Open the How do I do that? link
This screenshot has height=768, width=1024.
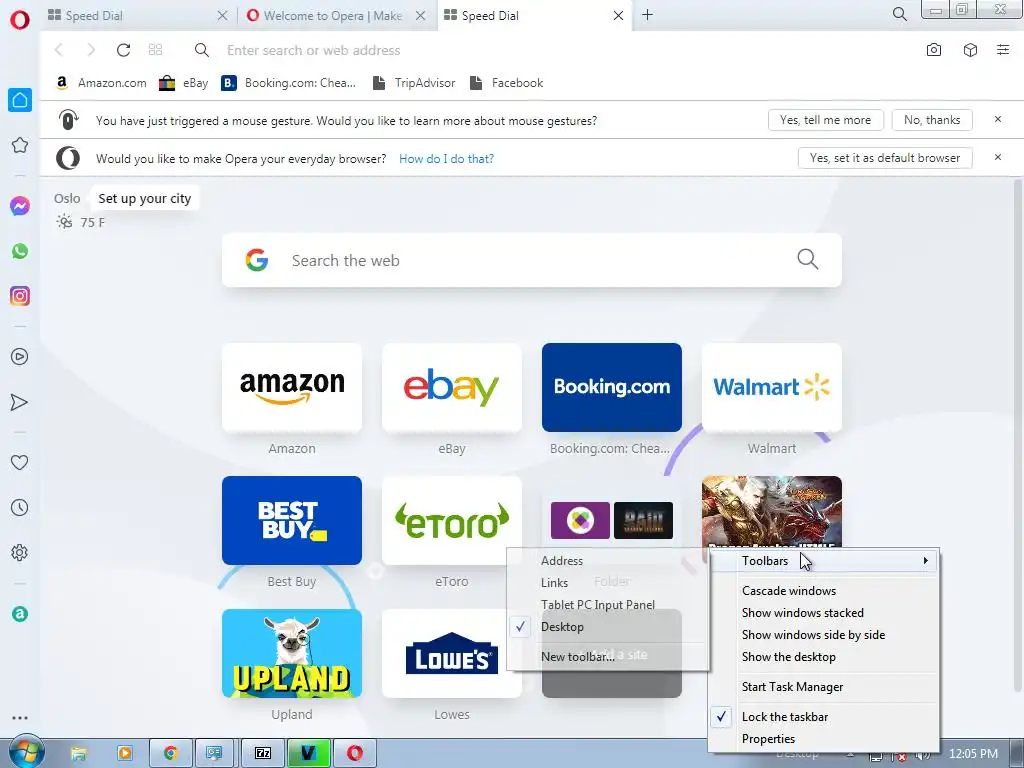click(446, 159)
